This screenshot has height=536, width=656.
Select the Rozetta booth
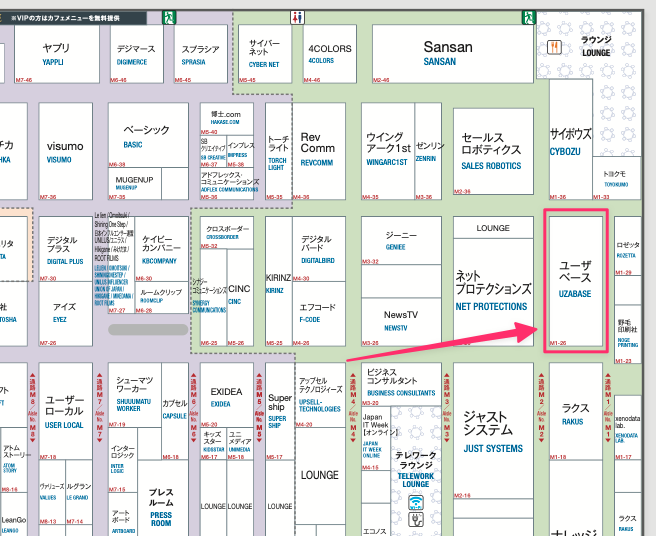[628, 246]
